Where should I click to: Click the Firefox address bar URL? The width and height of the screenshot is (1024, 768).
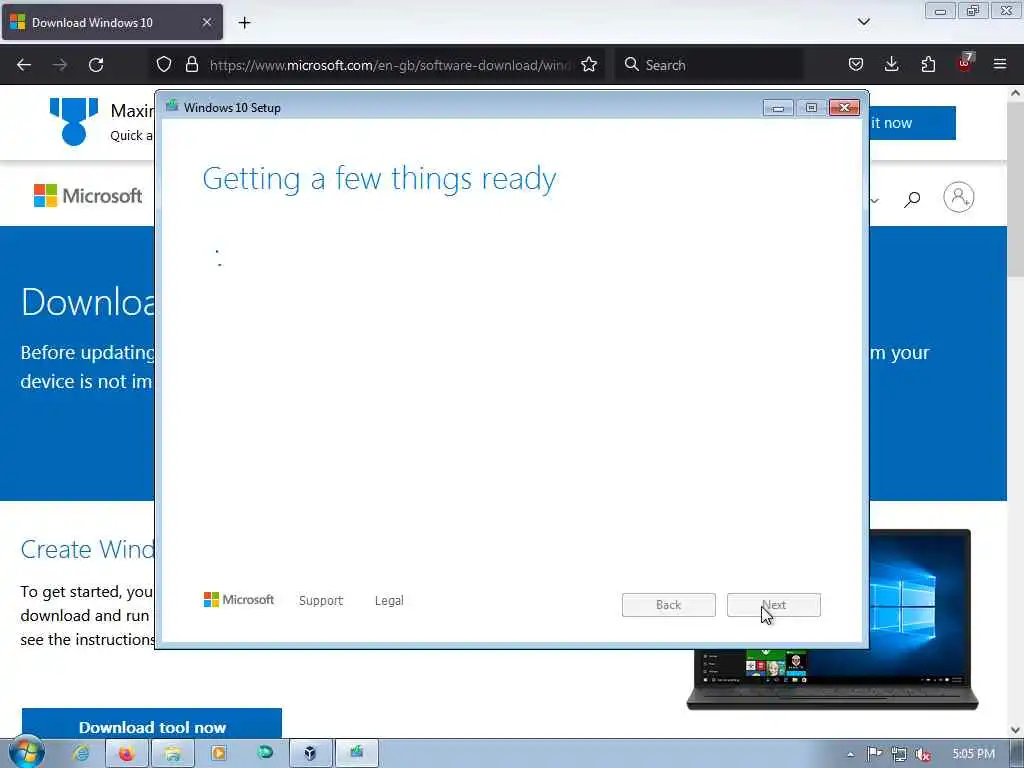[390, 65]
